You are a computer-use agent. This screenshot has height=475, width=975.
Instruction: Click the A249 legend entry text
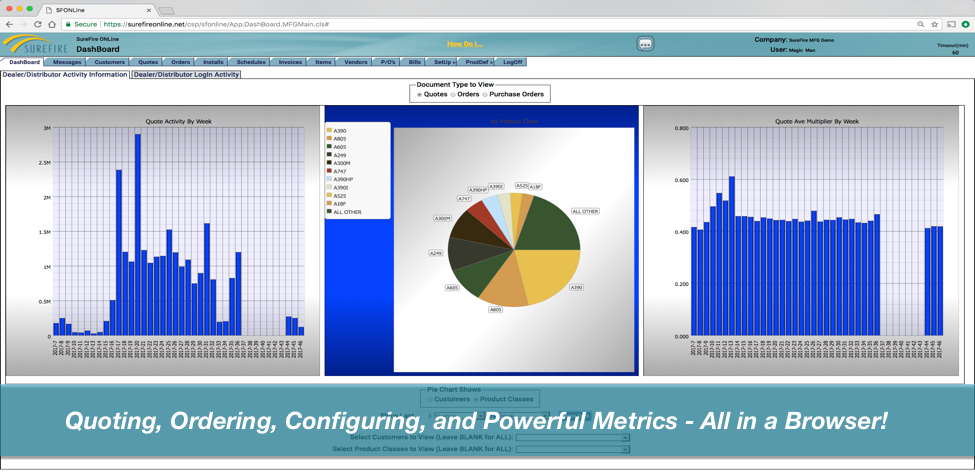pos(340,155)
